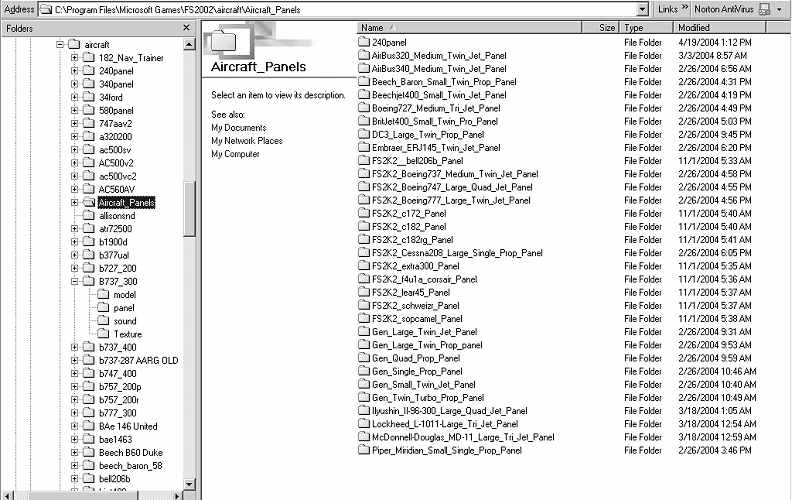
Task: Collapse the B737_300 tree node
Action: pos(74,281)
